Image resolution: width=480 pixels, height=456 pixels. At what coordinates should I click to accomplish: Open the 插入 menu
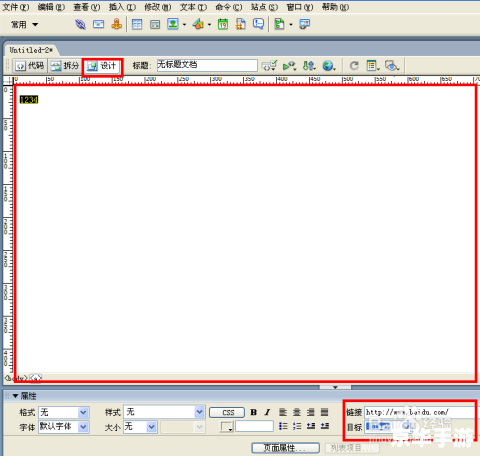pos(122,7)
